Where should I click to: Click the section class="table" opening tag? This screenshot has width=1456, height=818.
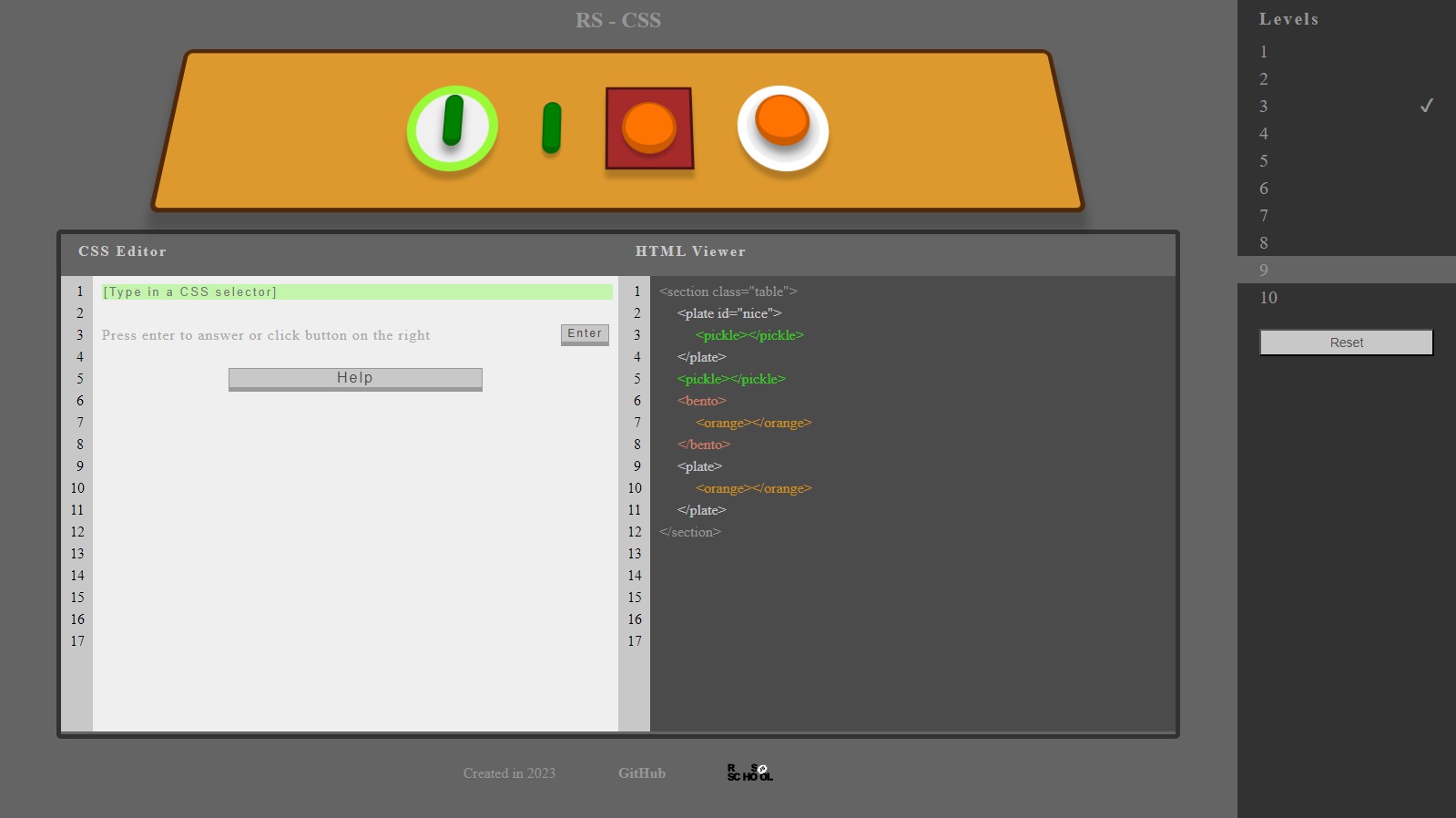click(x=728, y=291)
